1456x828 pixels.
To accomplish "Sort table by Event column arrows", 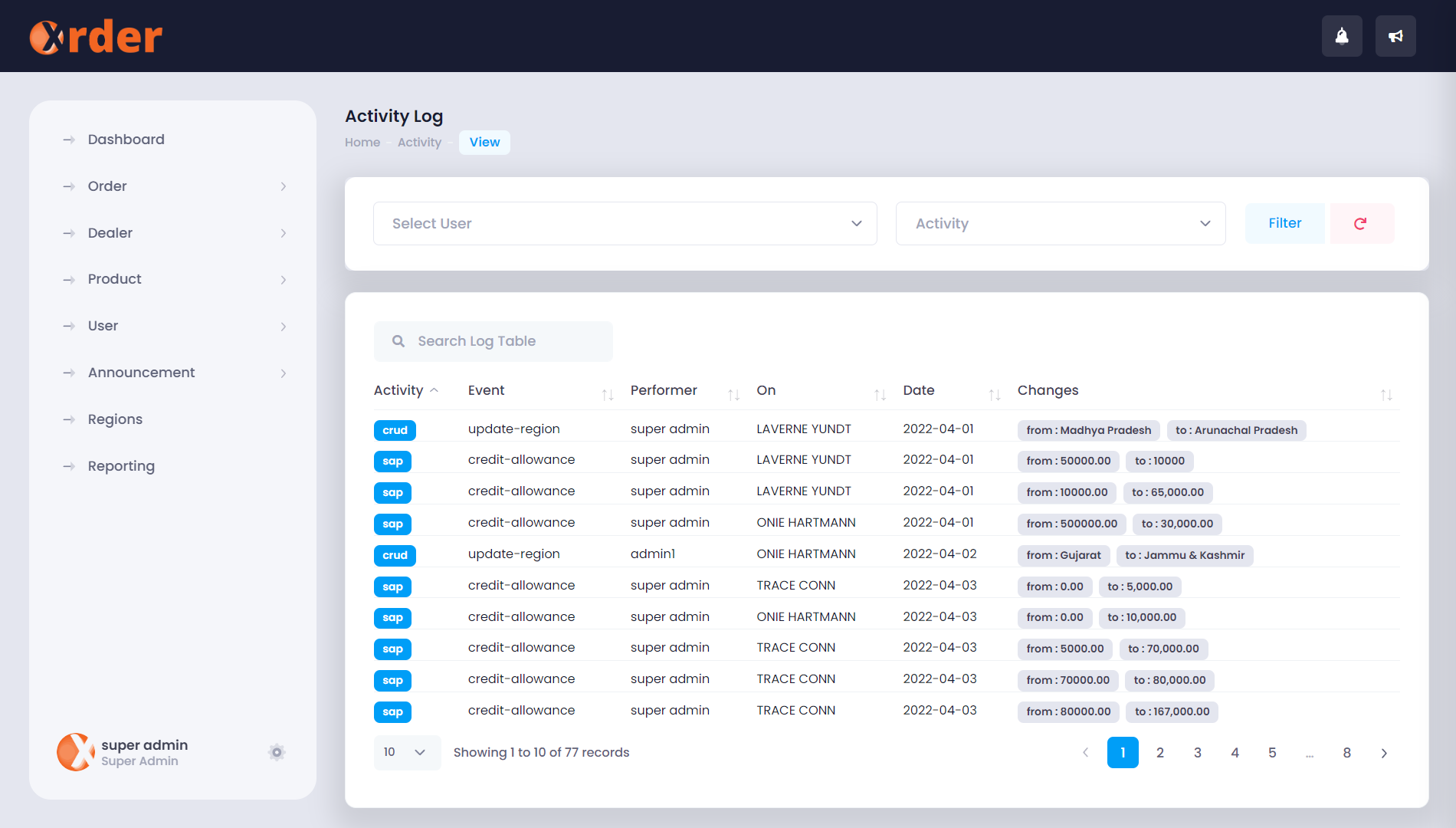I will point(607,395).
